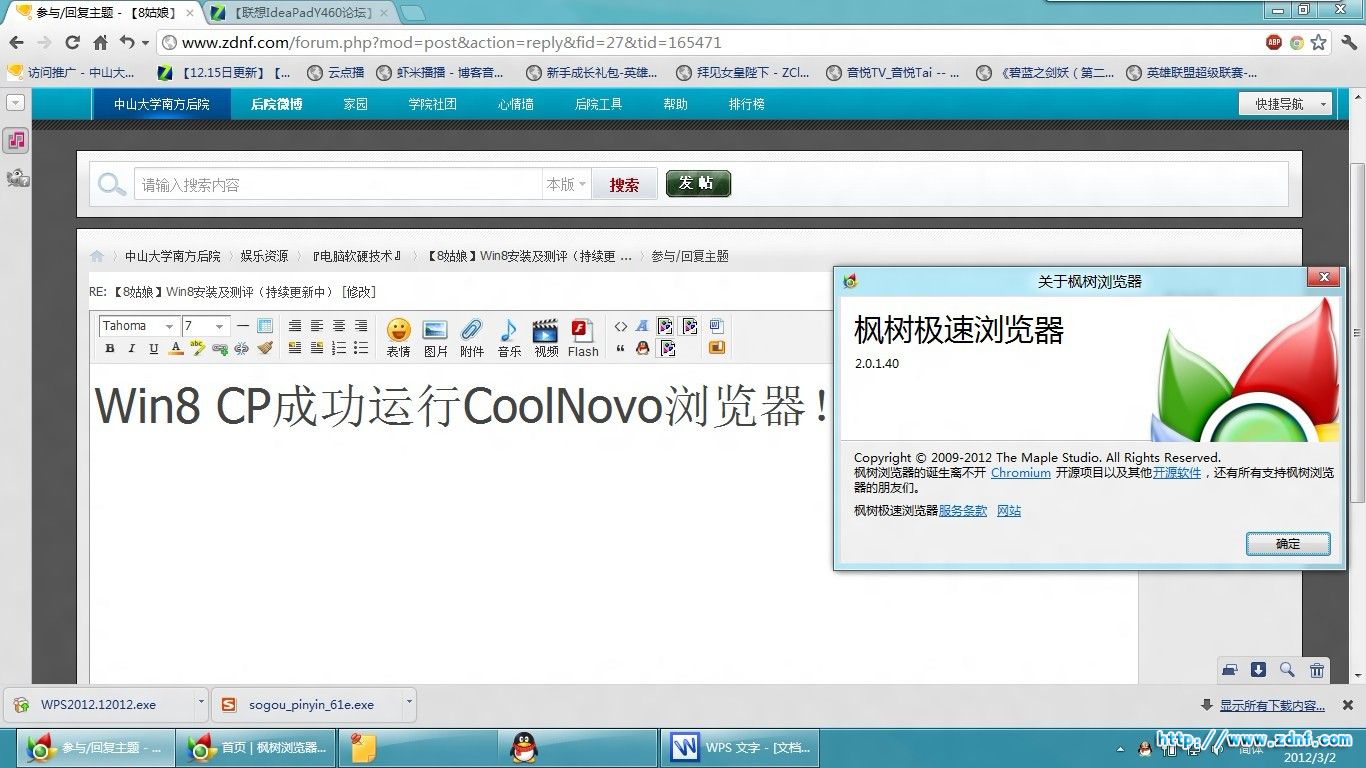Insert a table in the editor

point(265,326)
